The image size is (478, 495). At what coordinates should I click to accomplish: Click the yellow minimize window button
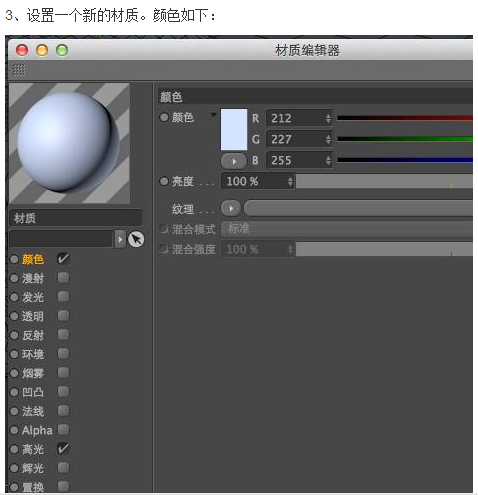(x=42, y=50)
